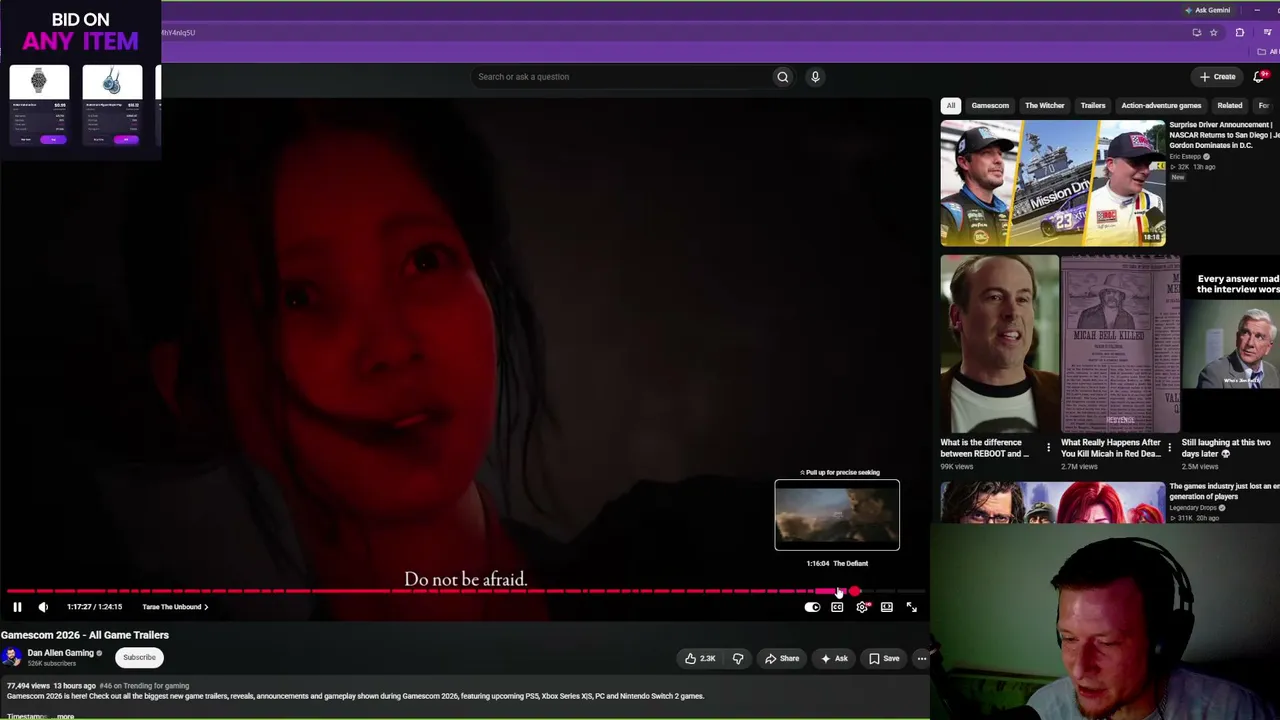Viewport: 1280px width, 720px height.
Task: Open YouTube notifications bell
Action: 1259,77
